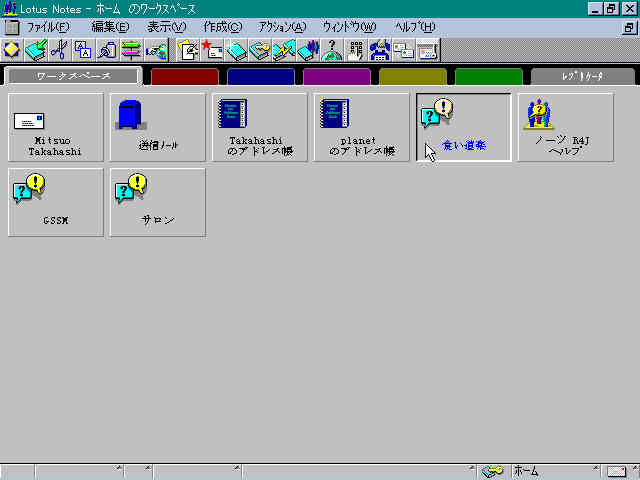Click the document control menu icon beside ファイル
640x480 pixels.
click(12, 27)
